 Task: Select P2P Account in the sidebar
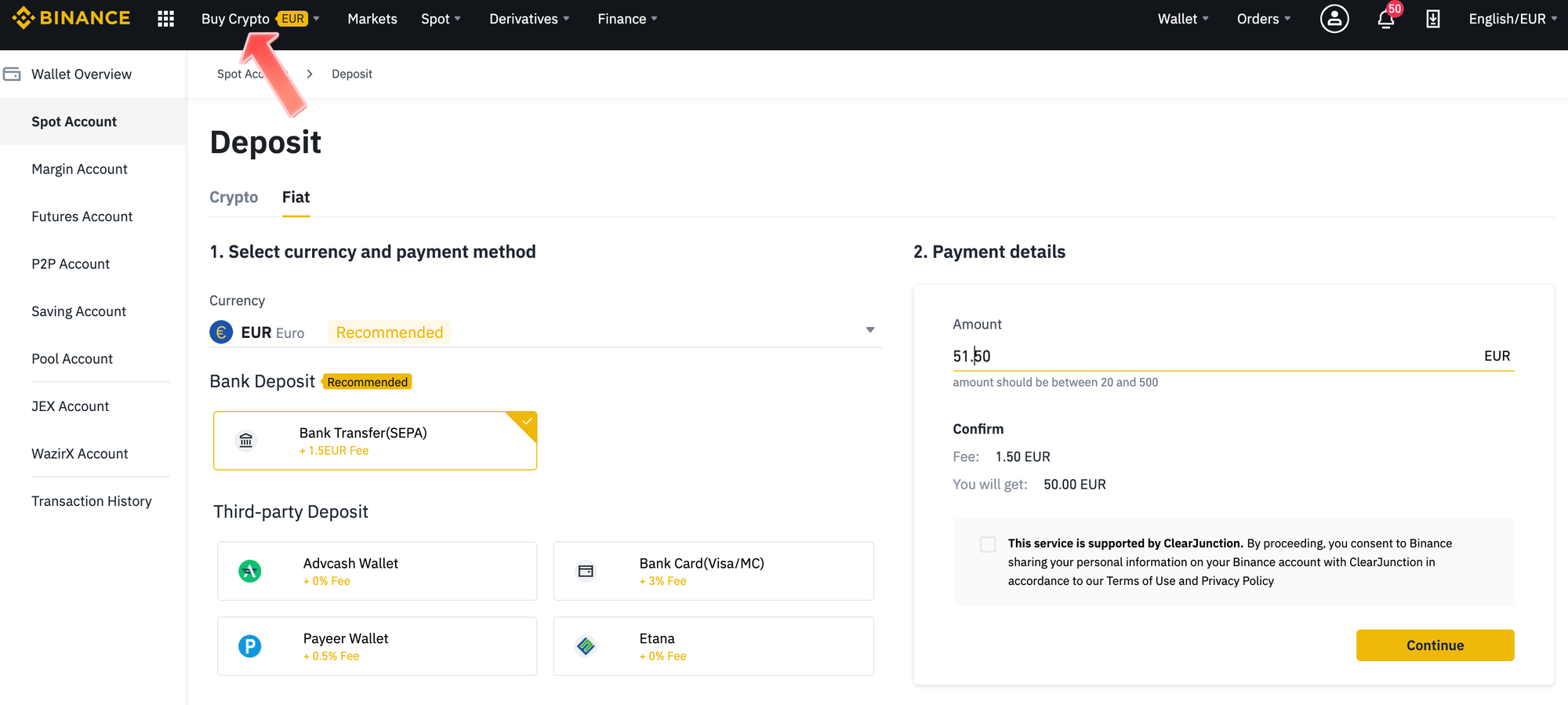click(71, 264)
